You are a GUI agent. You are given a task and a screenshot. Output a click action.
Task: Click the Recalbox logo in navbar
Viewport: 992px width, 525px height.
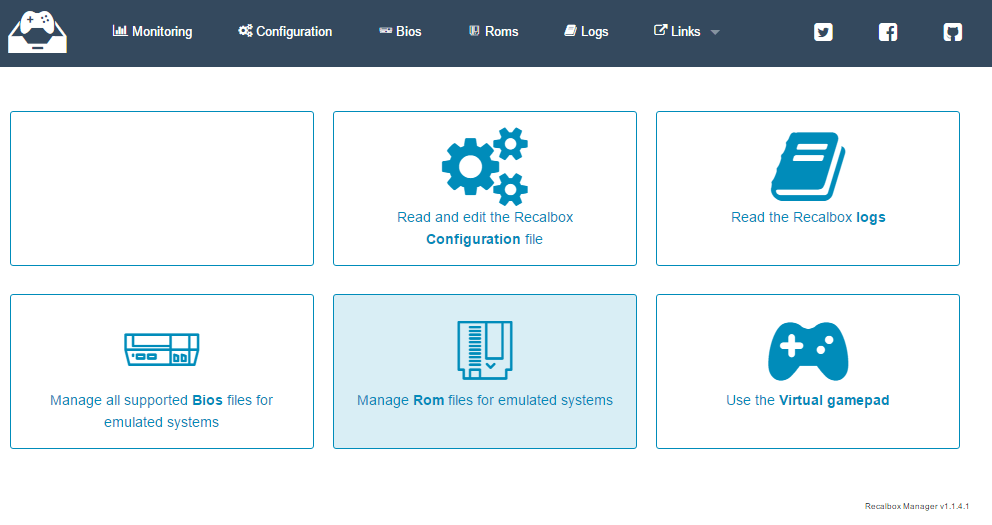point(37,32)
